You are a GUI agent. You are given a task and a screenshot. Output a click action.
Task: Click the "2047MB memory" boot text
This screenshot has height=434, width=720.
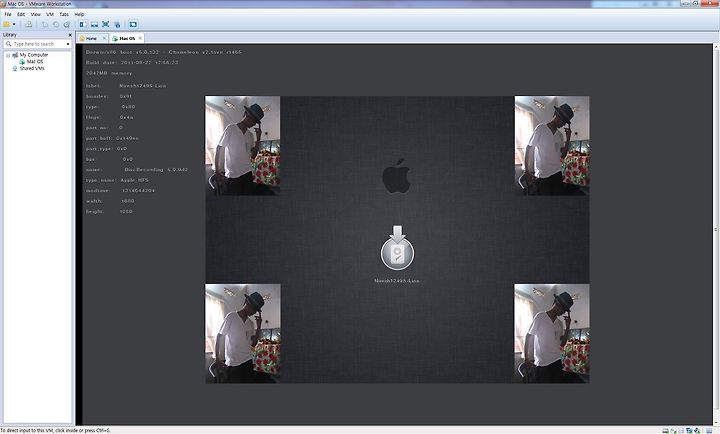(109, 73)
